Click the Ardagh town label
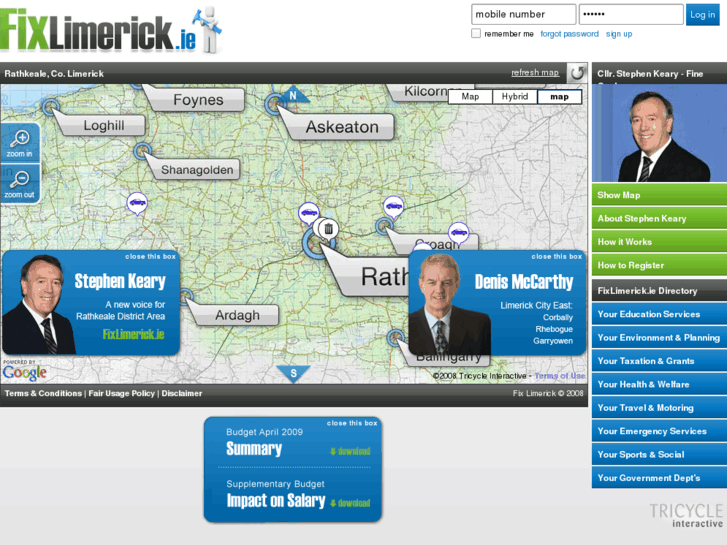 [x=237, y=315]
